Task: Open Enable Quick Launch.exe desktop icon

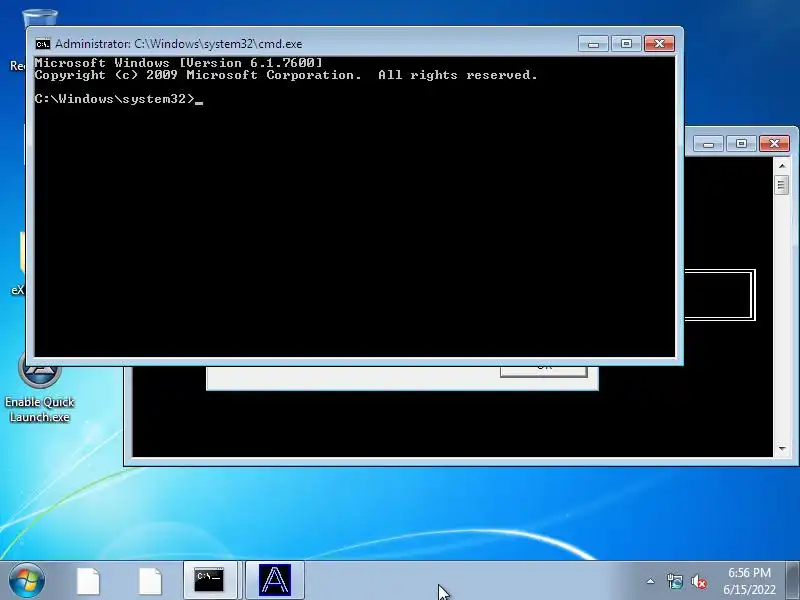Action: coord(40,388)
